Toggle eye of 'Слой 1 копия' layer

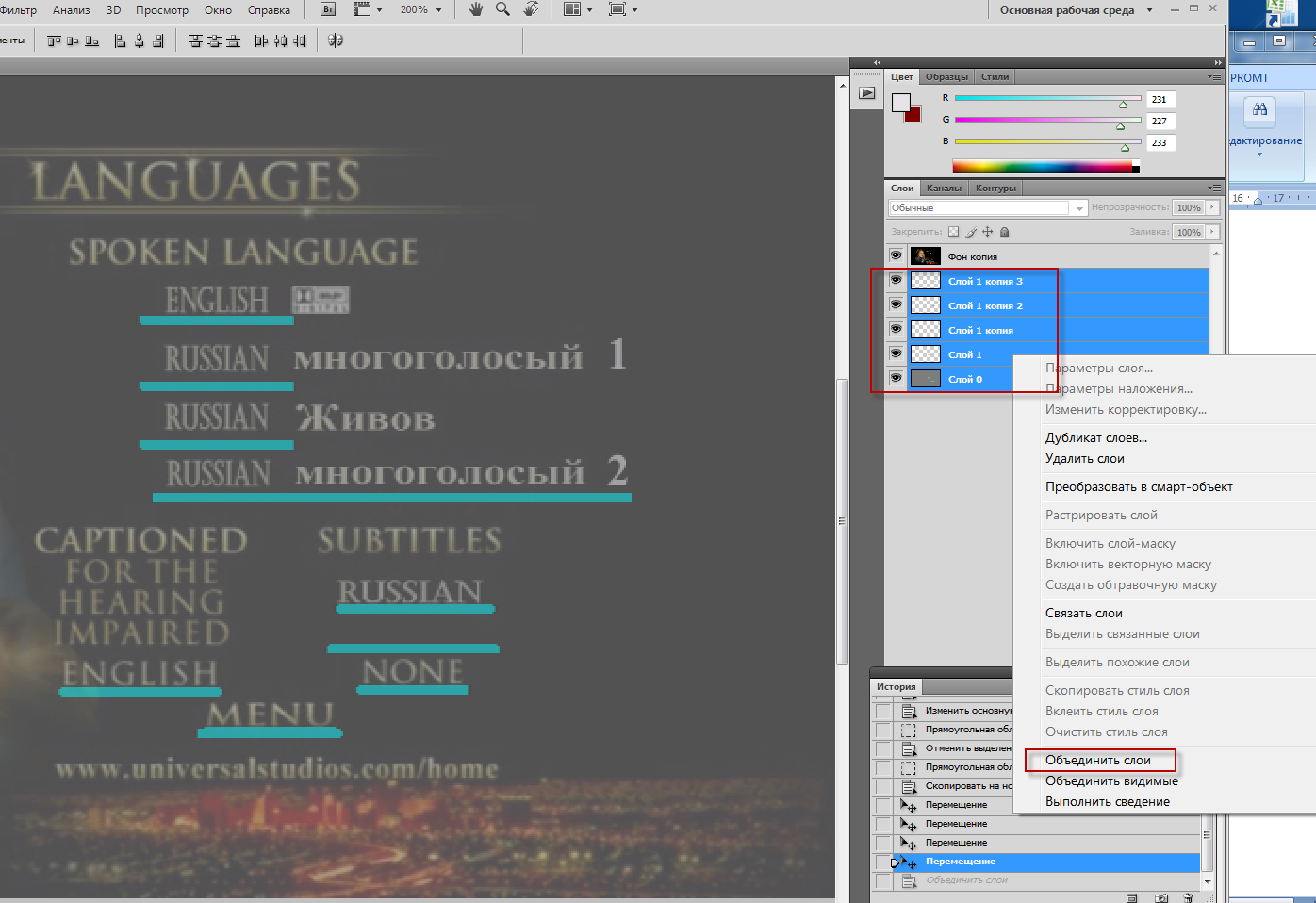pos(896,329)
